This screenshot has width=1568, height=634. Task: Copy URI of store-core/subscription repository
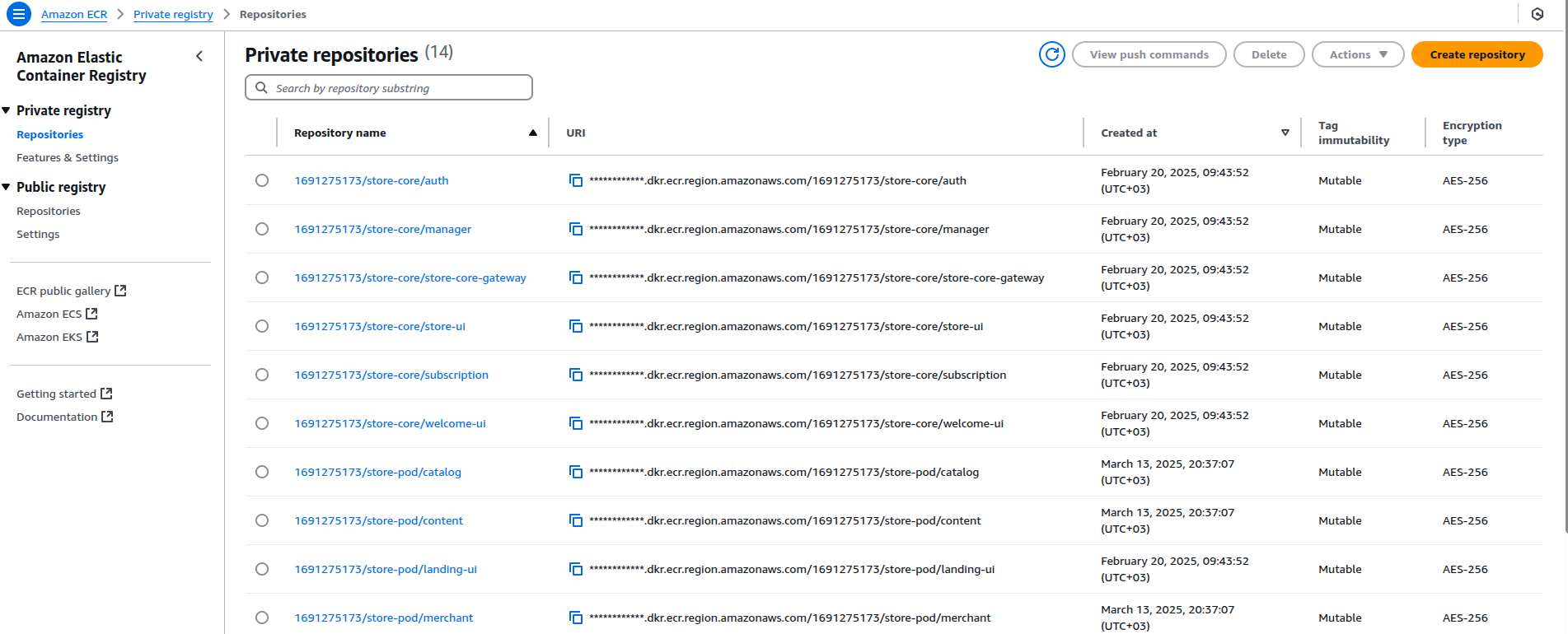point(576,375)
